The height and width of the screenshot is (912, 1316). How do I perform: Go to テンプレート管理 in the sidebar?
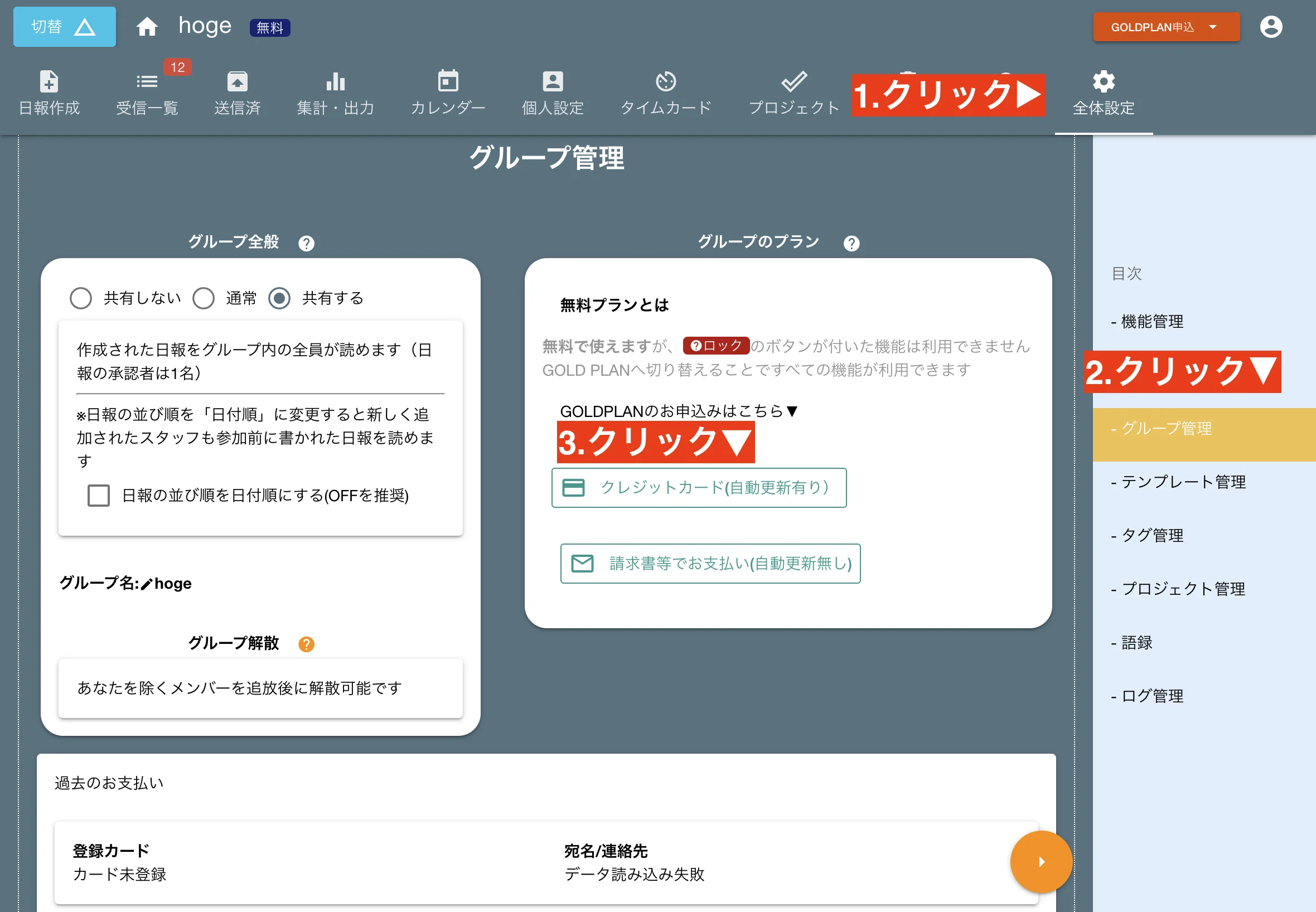(1178, 482)
